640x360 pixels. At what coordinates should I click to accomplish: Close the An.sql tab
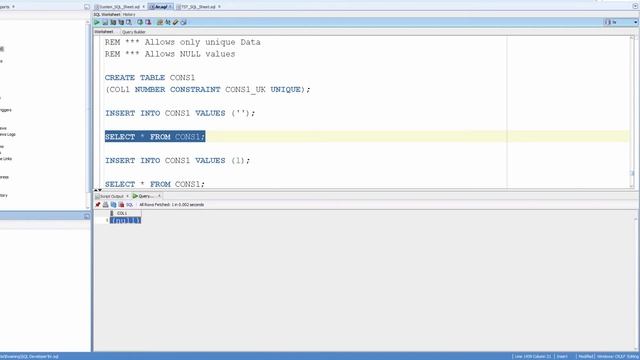[x=171, y=7]
